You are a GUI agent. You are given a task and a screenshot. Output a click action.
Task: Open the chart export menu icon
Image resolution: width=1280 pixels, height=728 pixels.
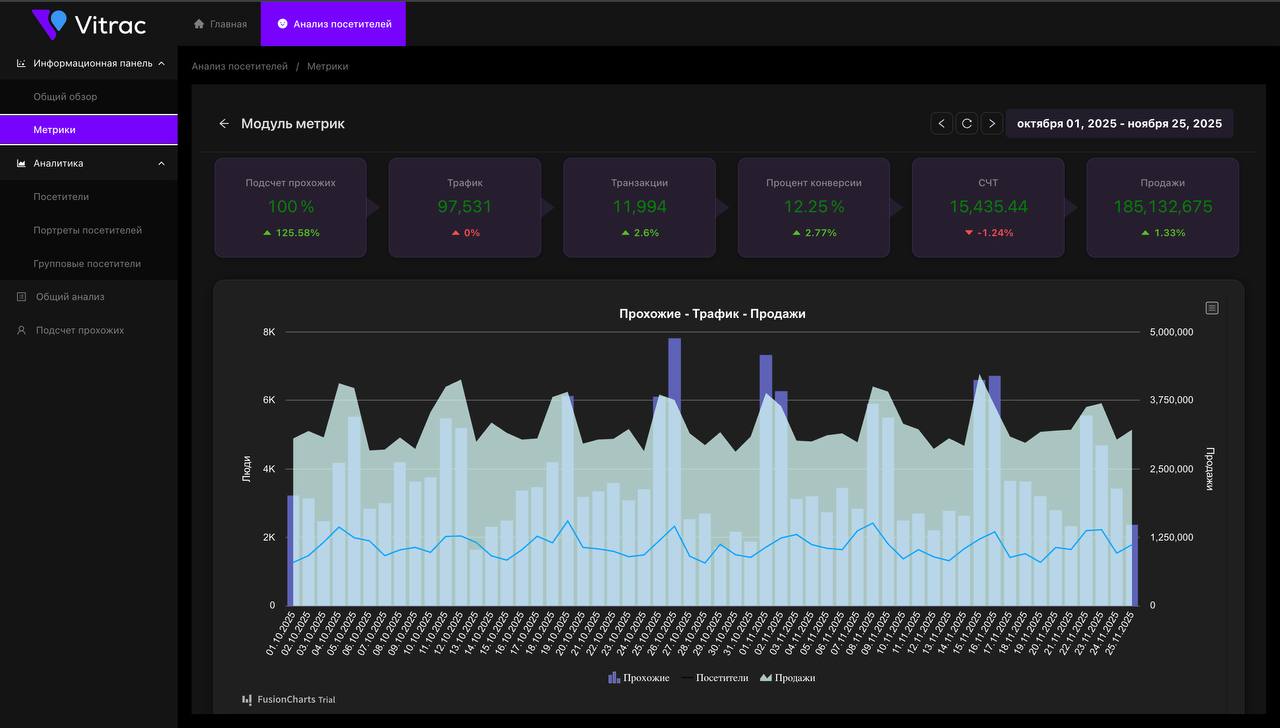pos(1212,308)
